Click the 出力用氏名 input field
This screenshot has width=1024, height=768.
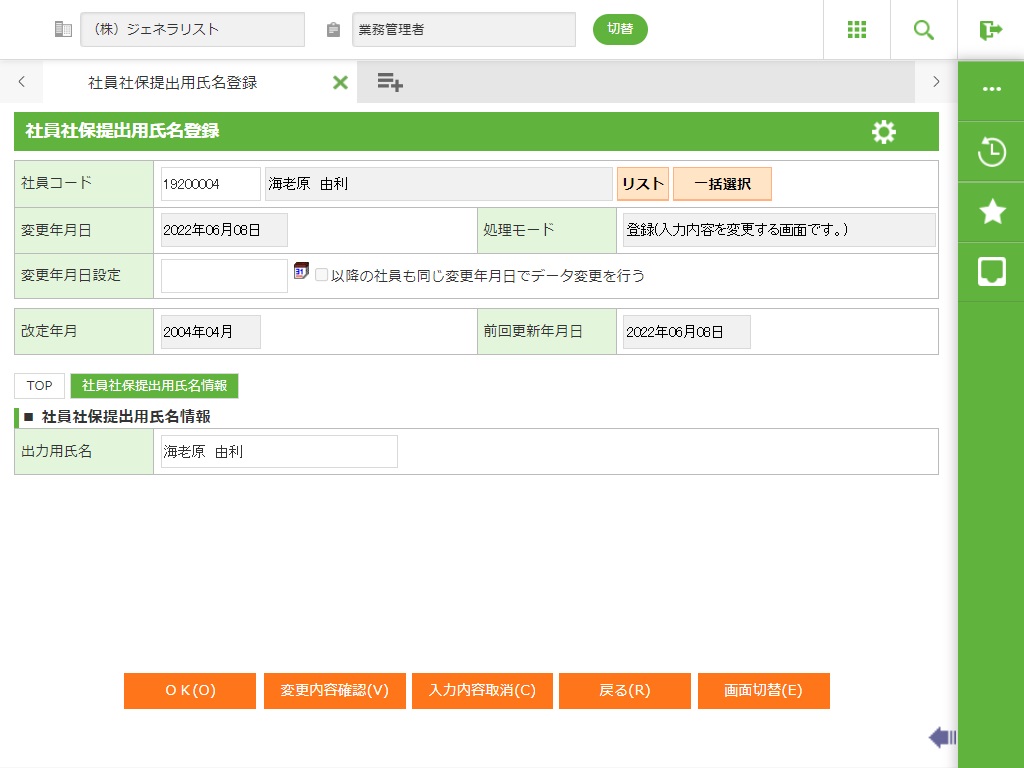(x=279, y=452)
